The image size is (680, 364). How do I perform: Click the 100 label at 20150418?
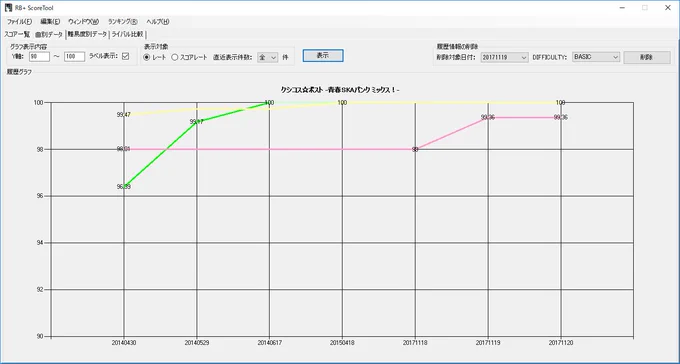[x=342, y=103]
